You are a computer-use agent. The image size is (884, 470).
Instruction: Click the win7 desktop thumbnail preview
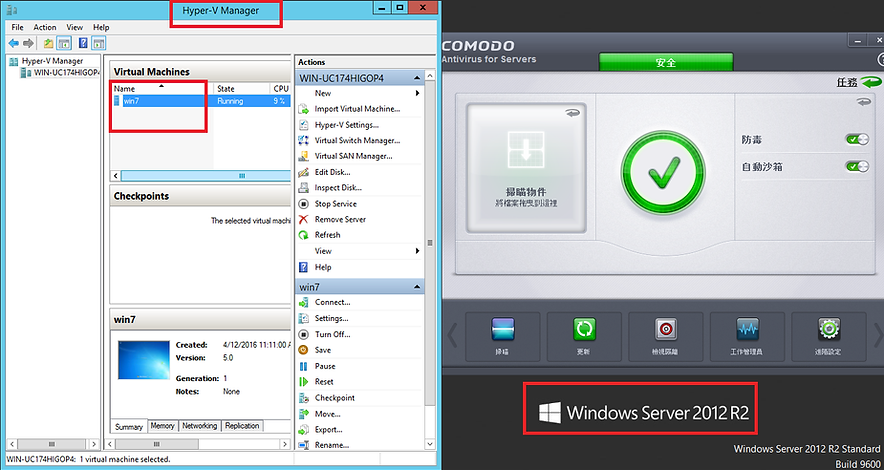click(144, 360)
